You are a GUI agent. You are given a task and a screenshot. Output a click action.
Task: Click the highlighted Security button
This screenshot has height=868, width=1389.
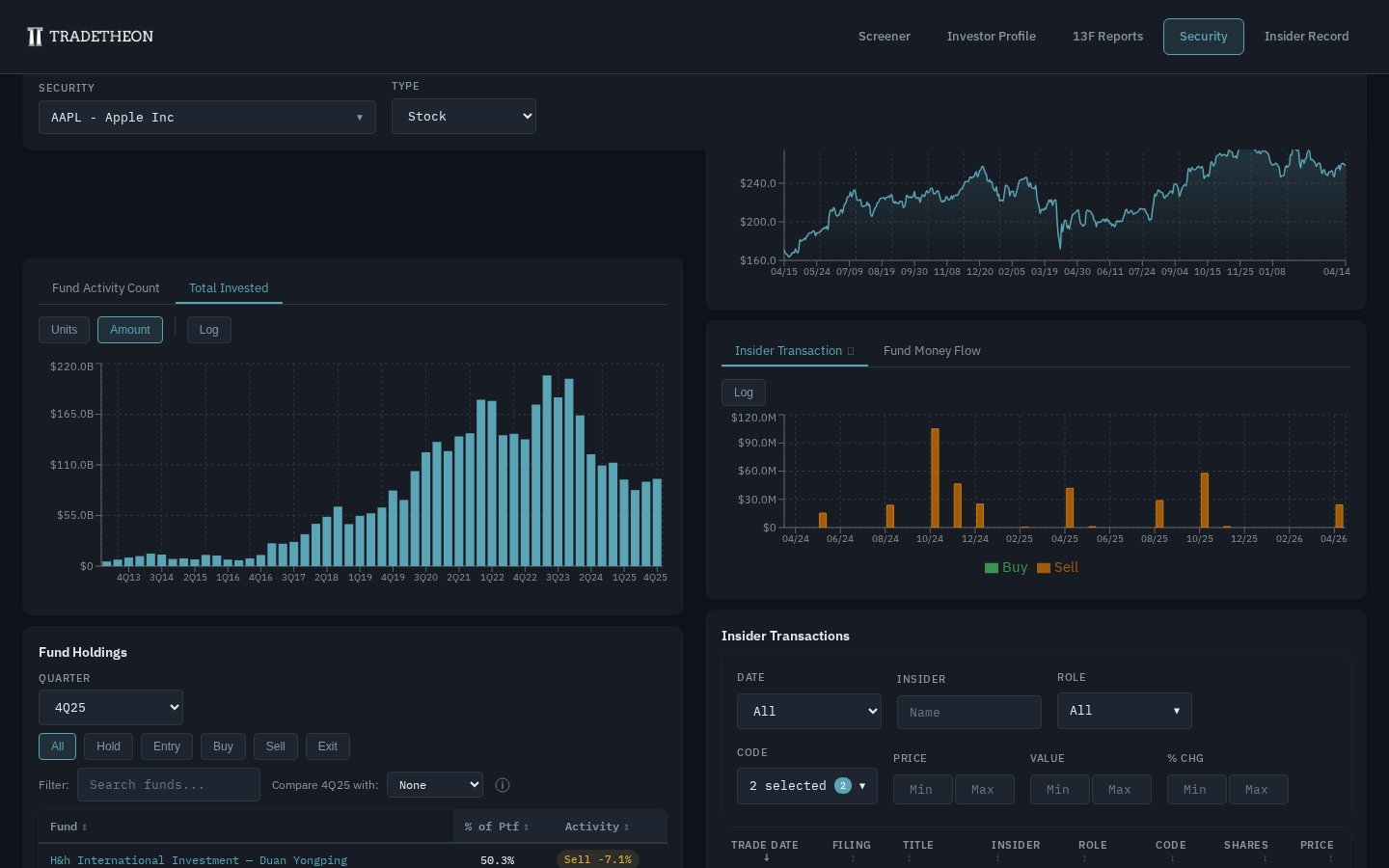[x=1204, y=37]
